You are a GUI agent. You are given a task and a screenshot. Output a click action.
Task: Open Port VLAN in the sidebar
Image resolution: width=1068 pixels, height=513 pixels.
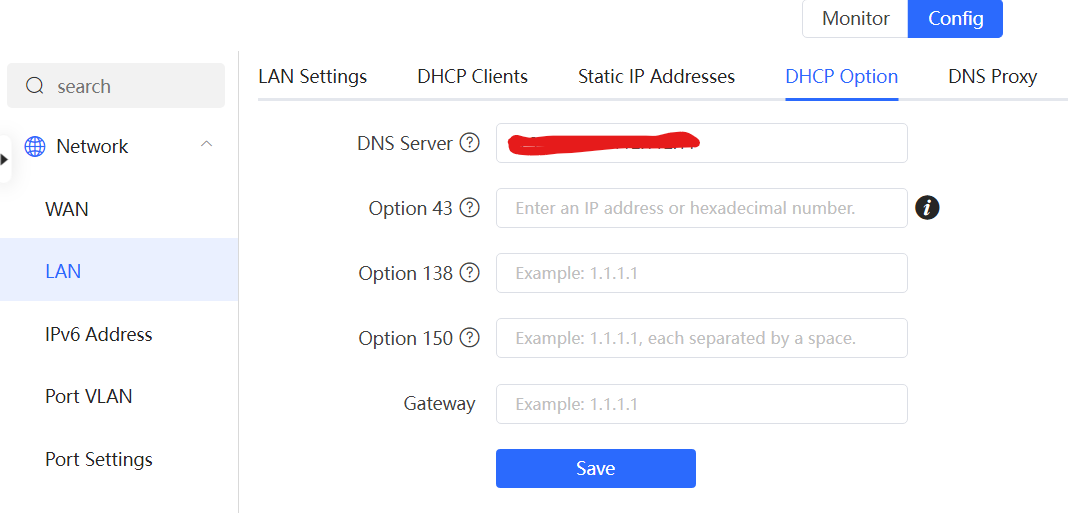(x=88, y=396)
